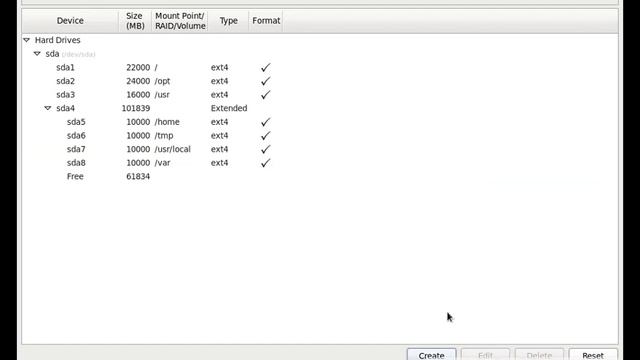Select the sda1 partition row
The width and height of the screenshot is (640, 360).
(x=320, y=67)
